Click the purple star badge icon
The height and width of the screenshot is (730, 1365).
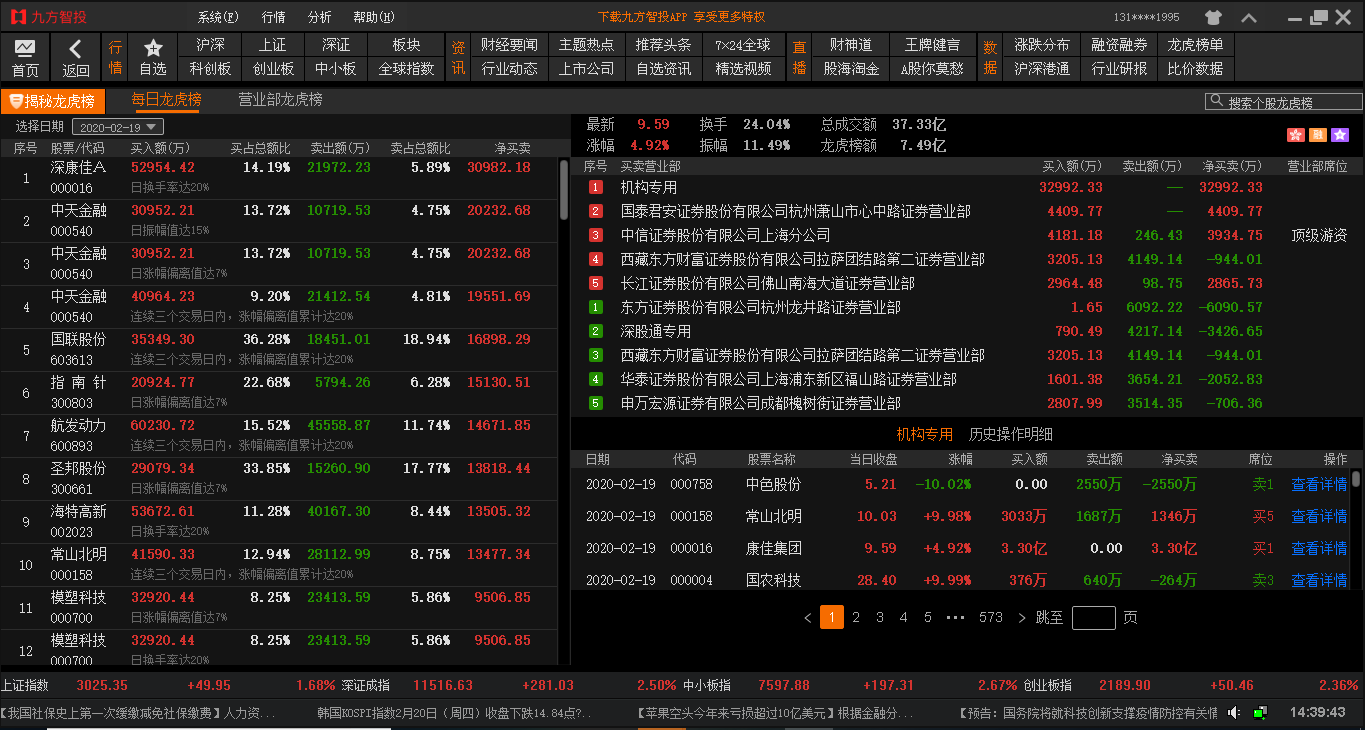[x=1340, y=135]
